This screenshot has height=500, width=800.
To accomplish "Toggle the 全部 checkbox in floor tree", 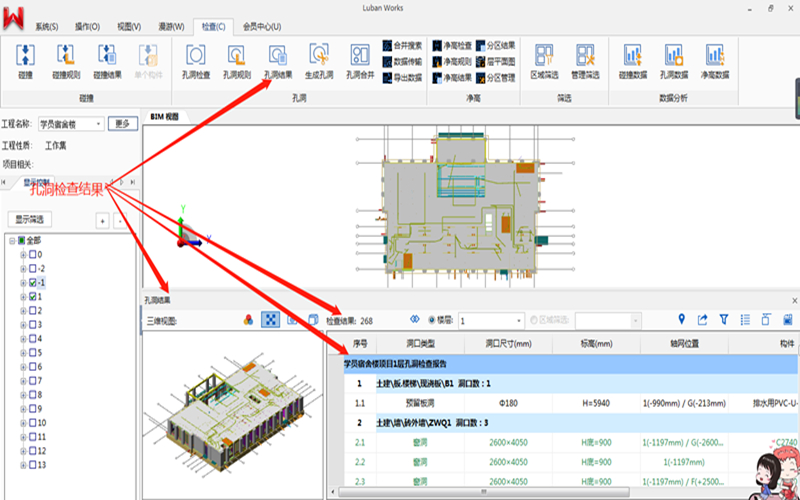I will point(22,240).
